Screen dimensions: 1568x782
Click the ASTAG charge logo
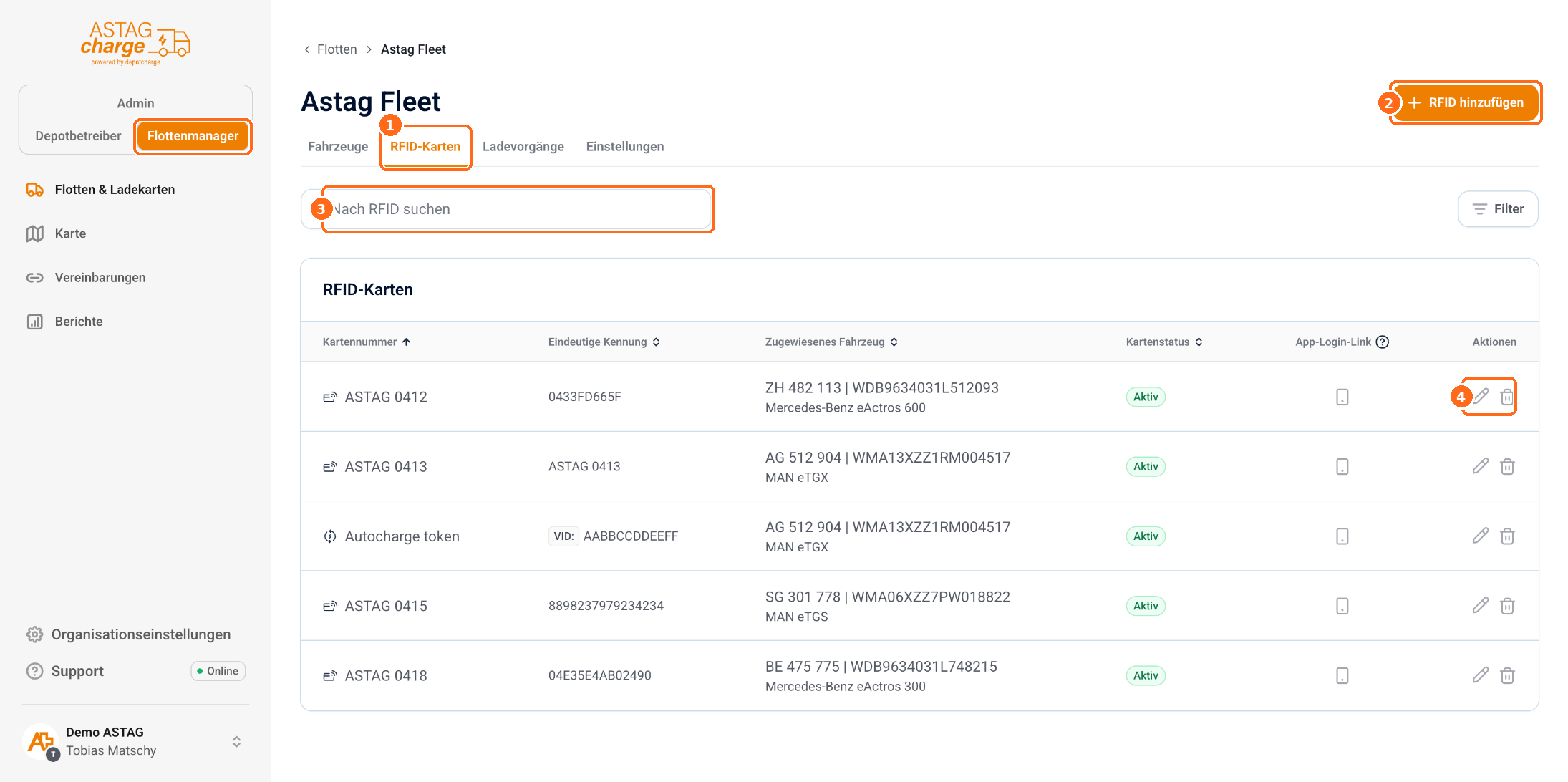[x=135, y=44]
